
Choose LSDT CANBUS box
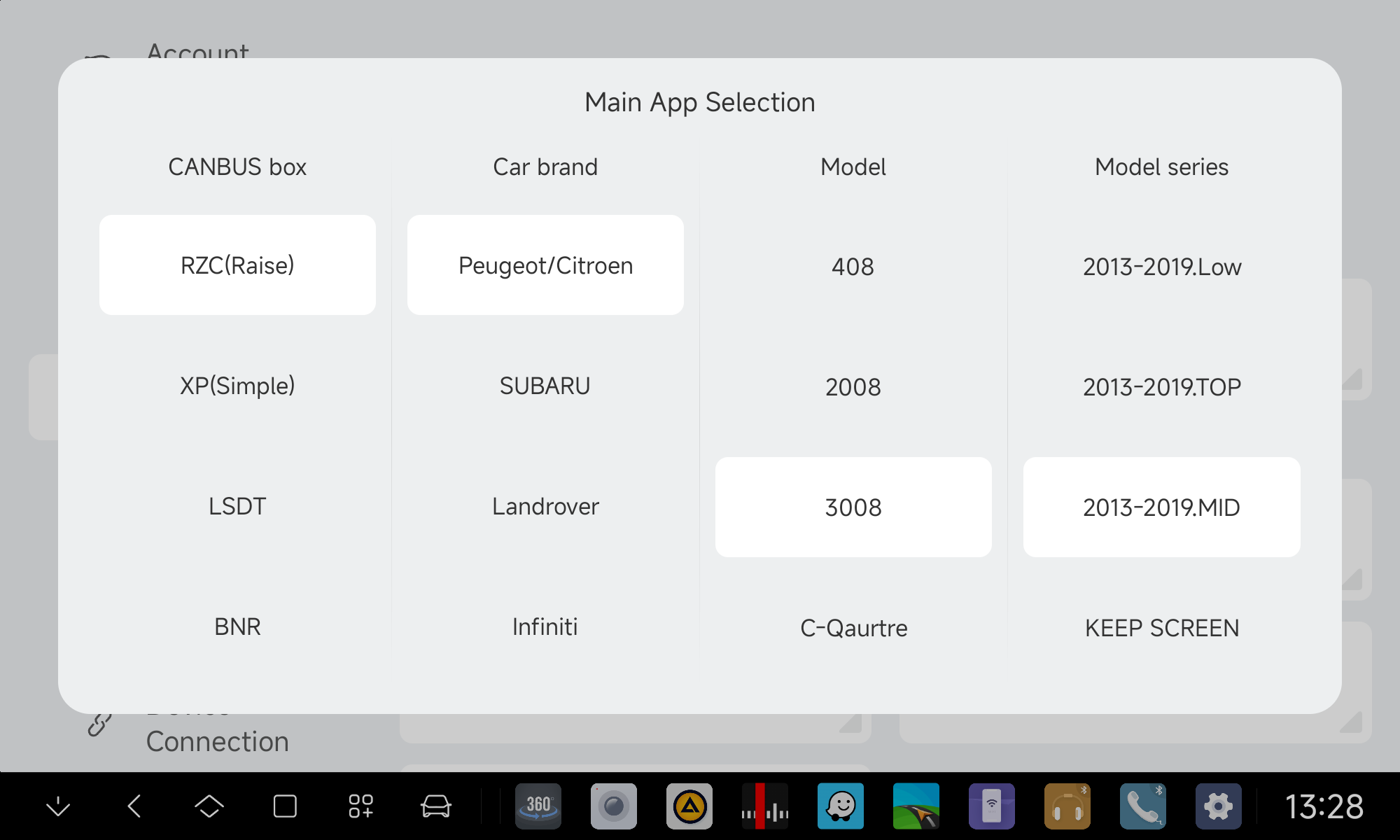click(x=237, y=506)
